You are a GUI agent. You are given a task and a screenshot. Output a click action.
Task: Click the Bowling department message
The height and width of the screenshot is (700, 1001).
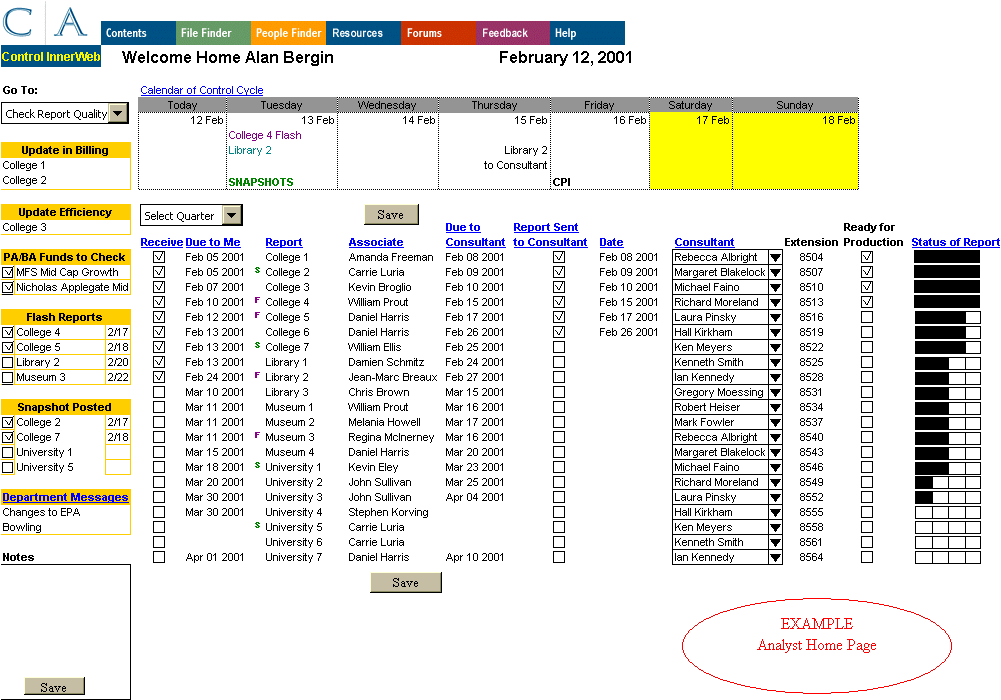pyautogui.click(x=22, y=527)
